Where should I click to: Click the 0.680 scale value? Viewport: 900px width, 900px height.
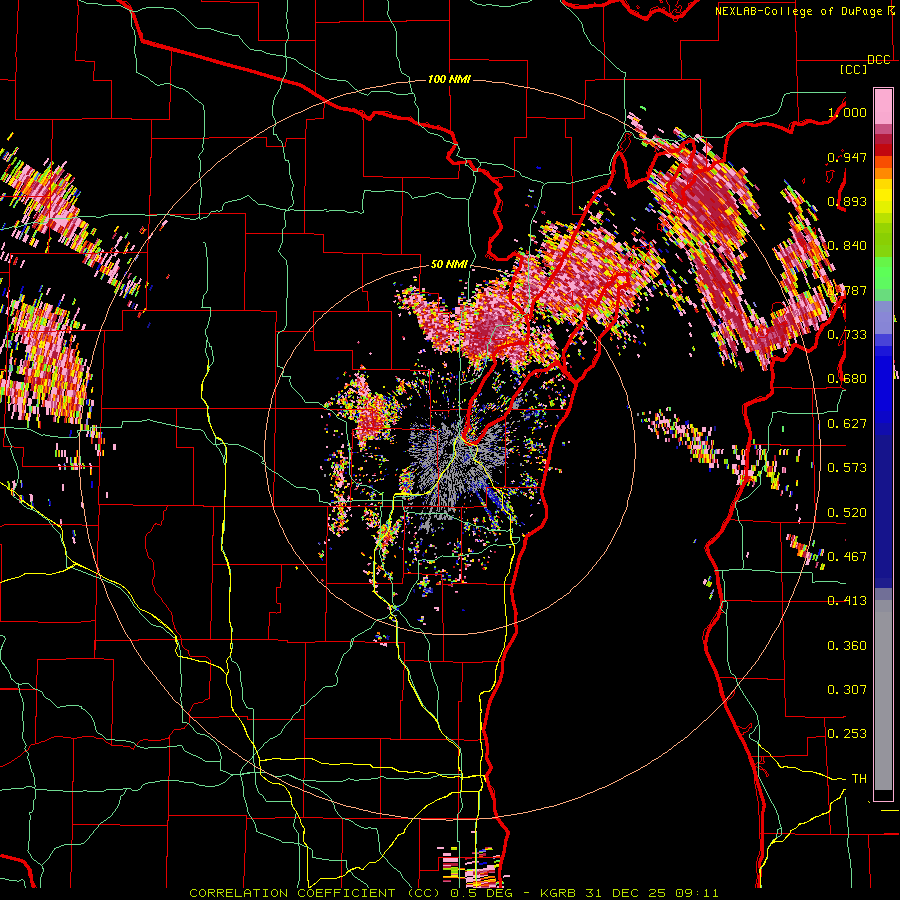[847, 379]
